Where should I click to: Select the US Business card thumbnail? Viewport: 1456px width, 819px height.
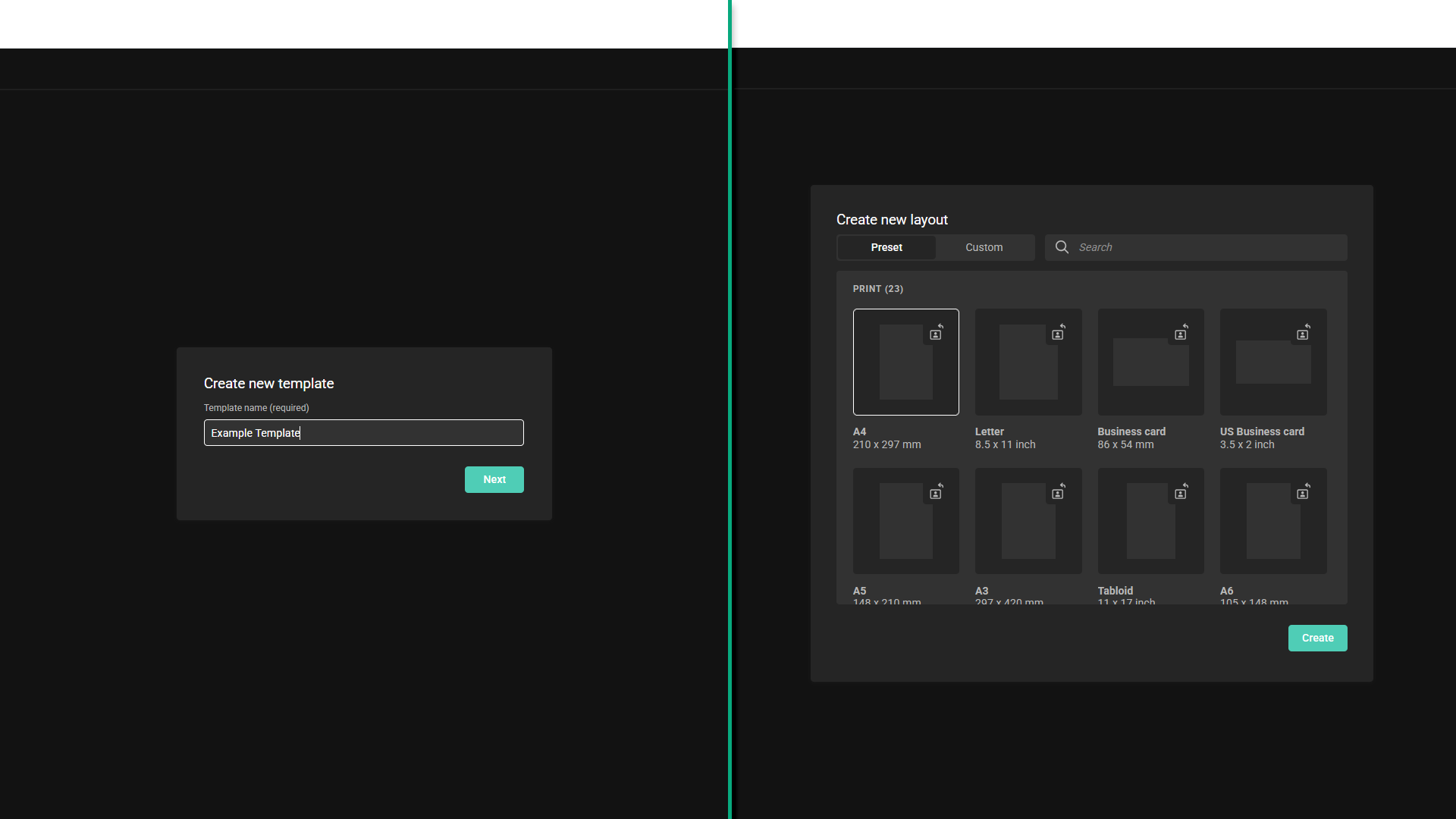(1273, 362)
